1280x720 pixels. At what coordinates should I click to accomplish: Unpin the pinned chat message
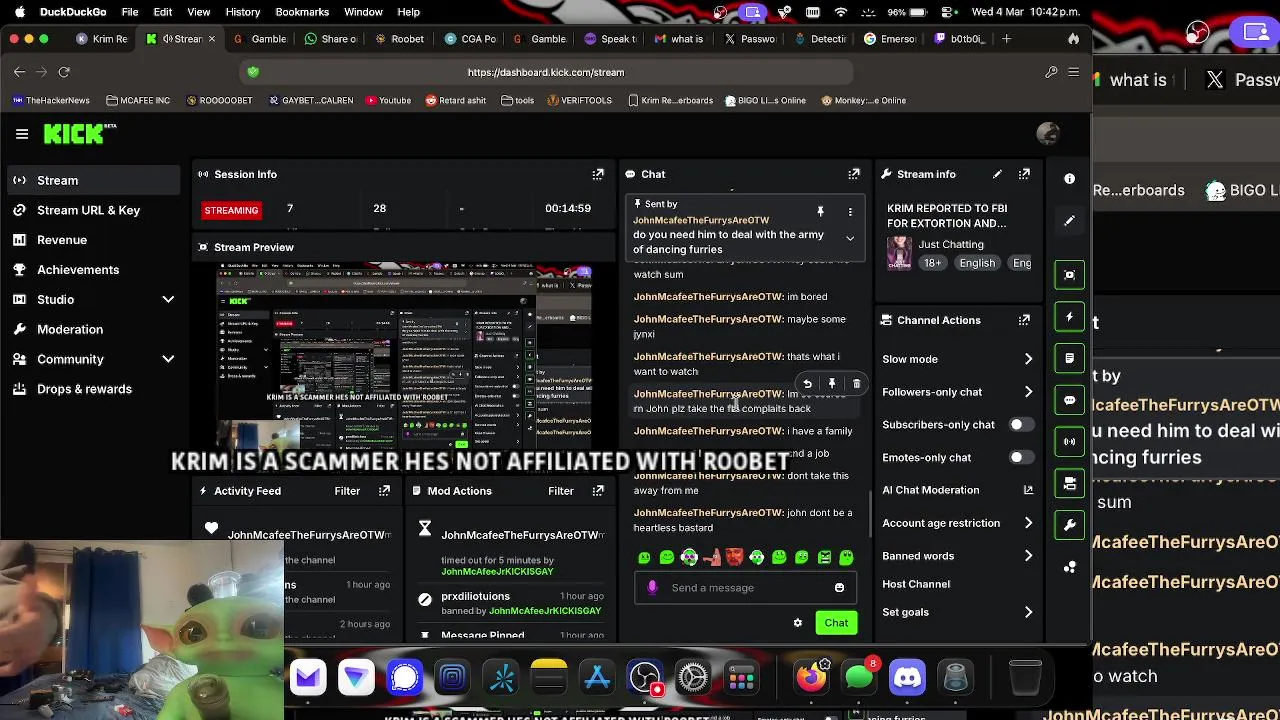(820, 211)
